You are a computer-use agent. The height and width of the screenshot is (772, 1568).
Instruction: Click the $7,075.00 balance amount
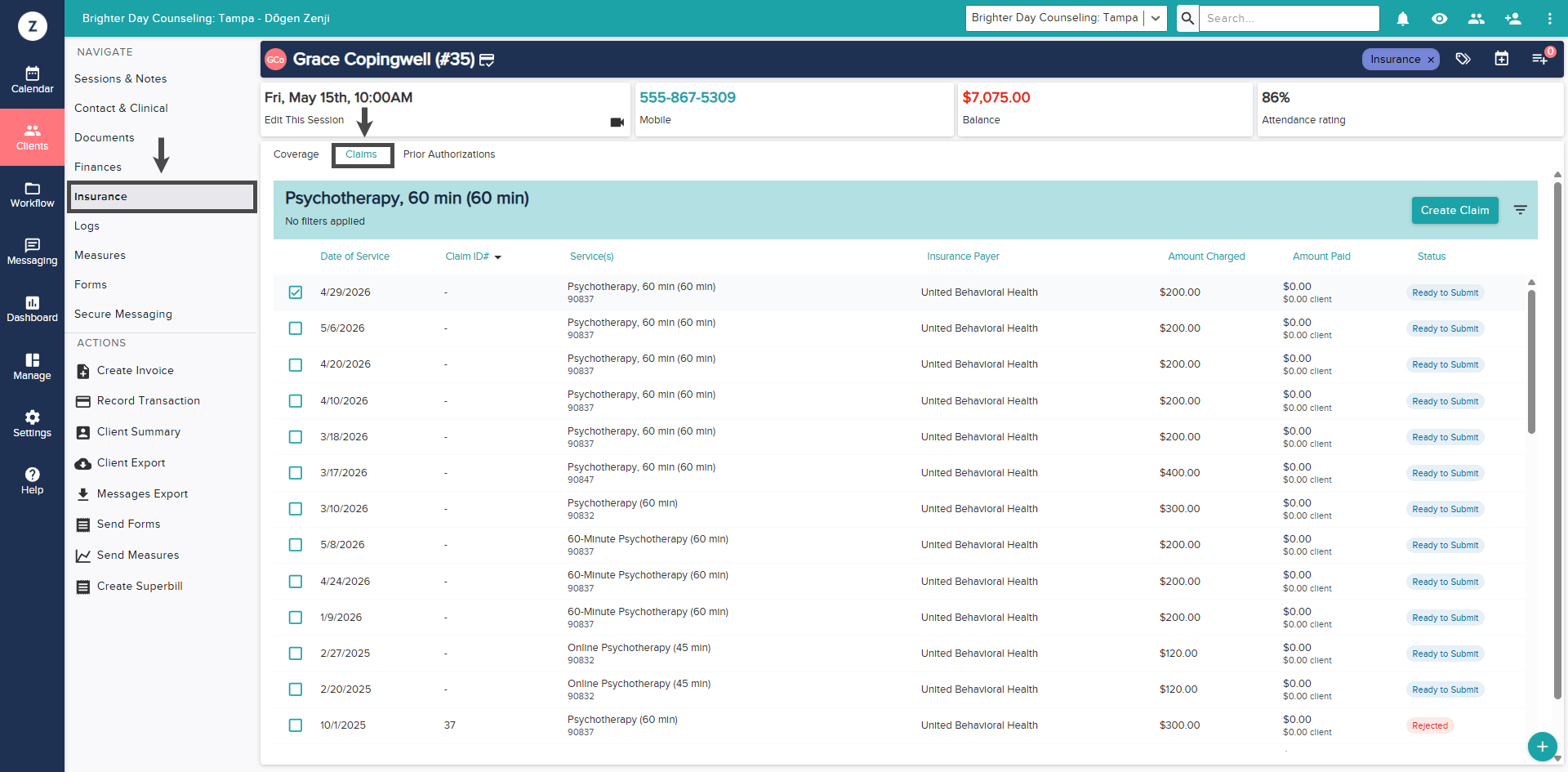(996, 97)
